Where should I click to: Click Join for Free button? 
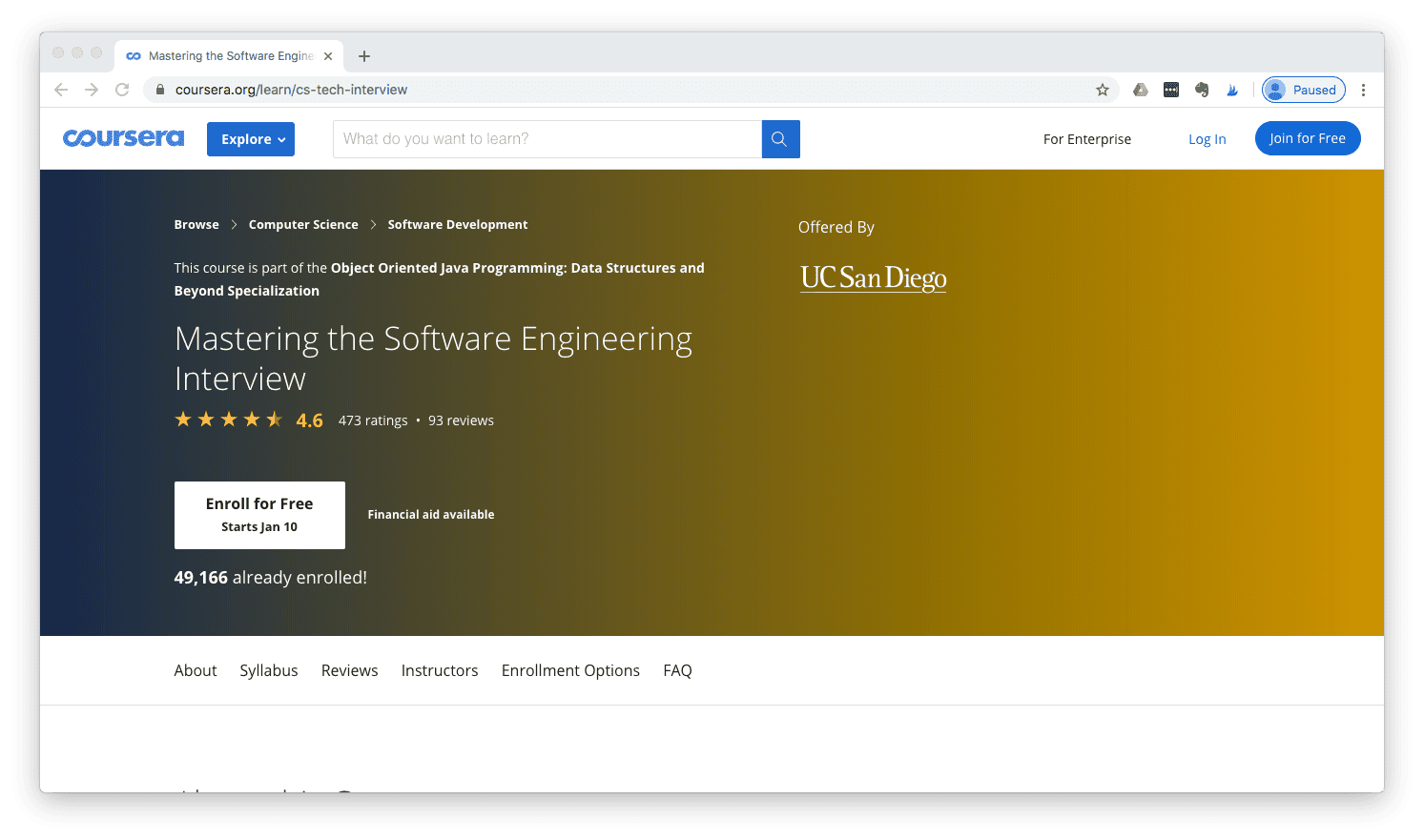(1307, 138)
